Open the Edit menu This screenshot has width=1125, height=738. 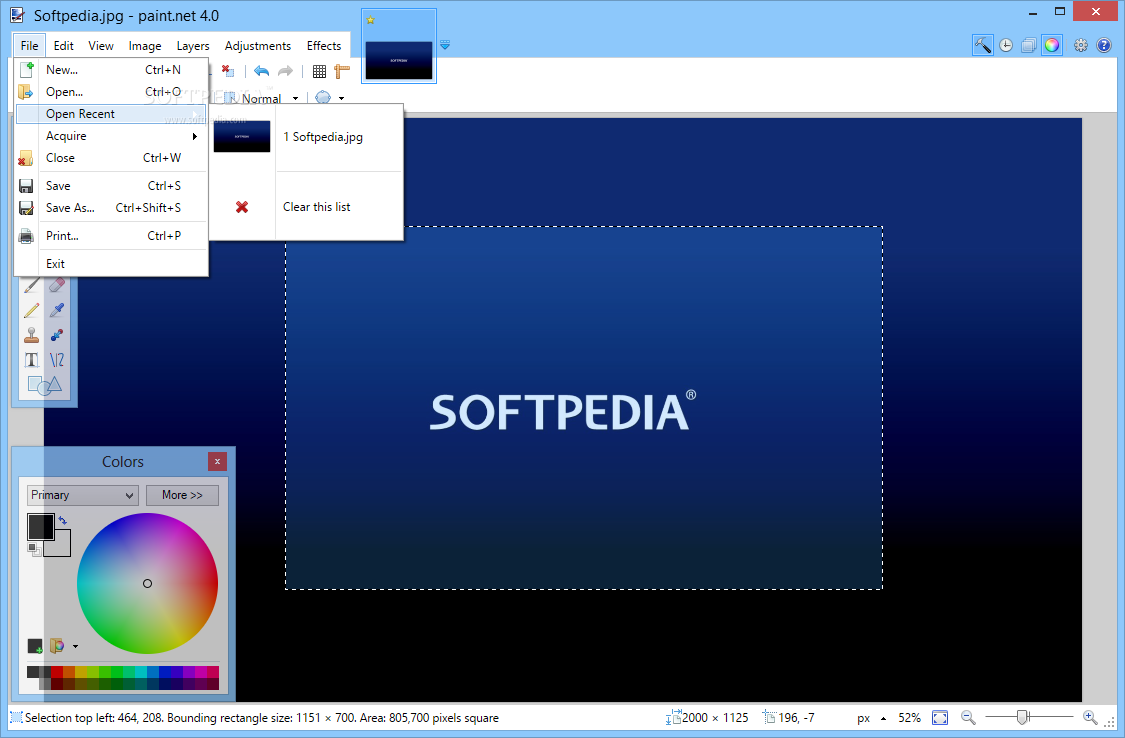pyautogui.click(x=63, y=45)
